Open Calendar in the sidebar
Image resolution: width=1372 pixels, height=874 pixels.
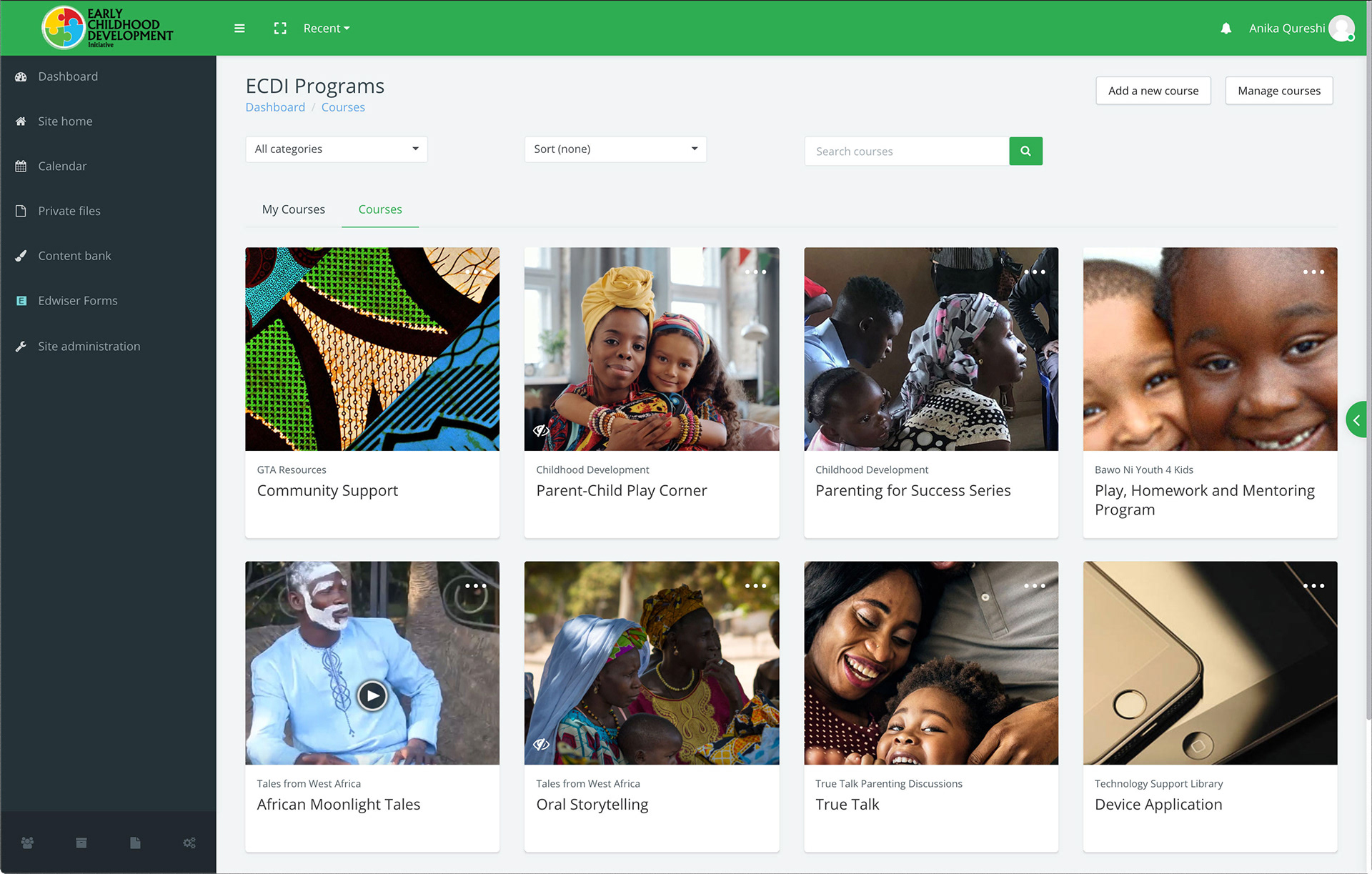click(62, 167)
